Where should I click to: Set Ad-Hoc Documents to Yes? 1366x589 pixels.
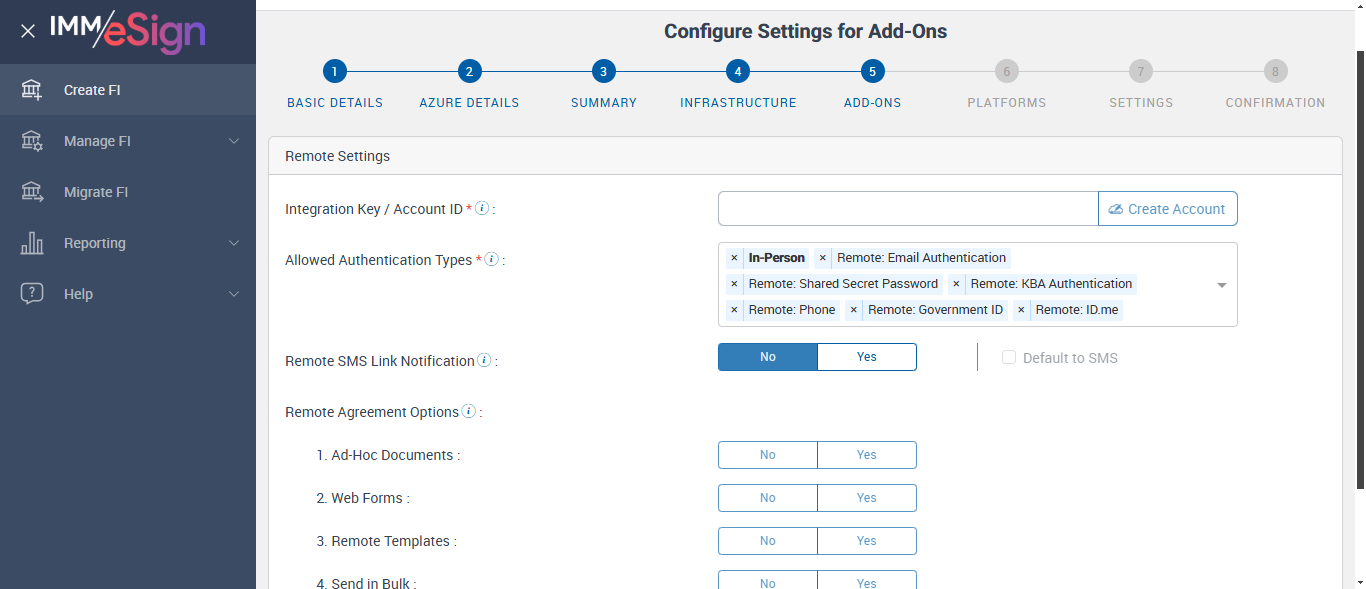click(x=866, y=455)
